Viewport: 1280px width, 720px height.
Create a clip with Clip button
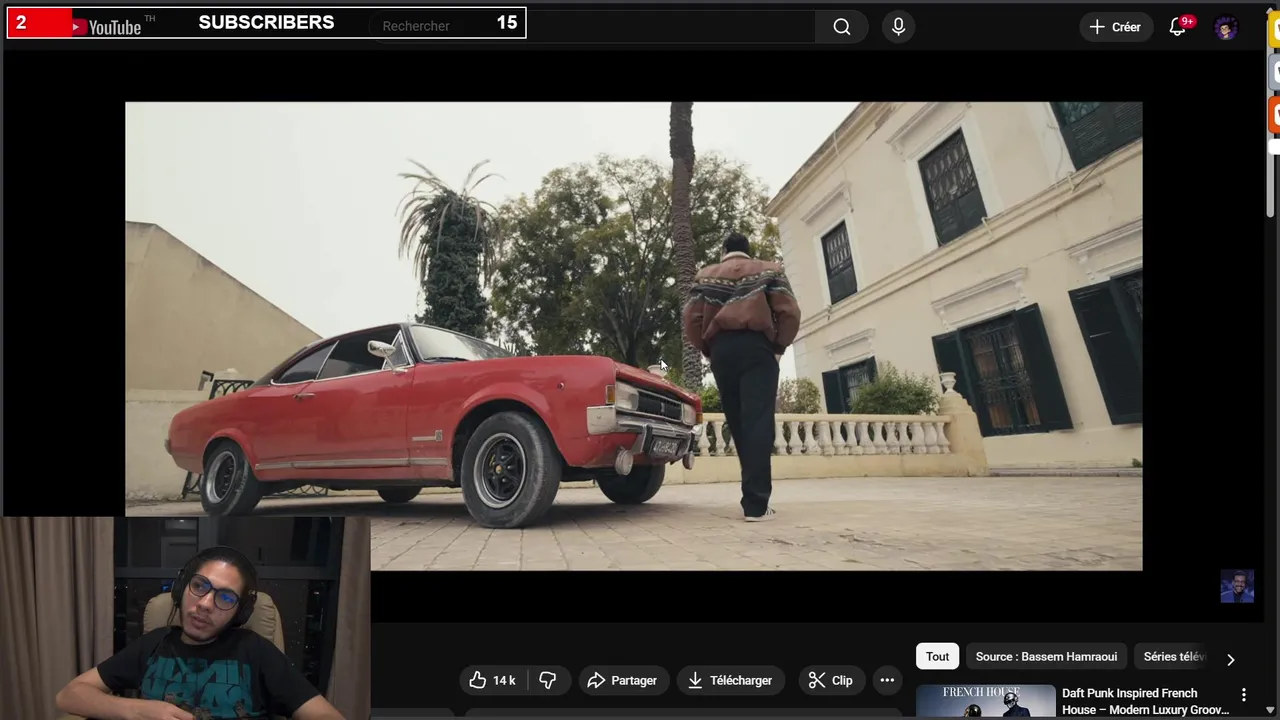831,680
